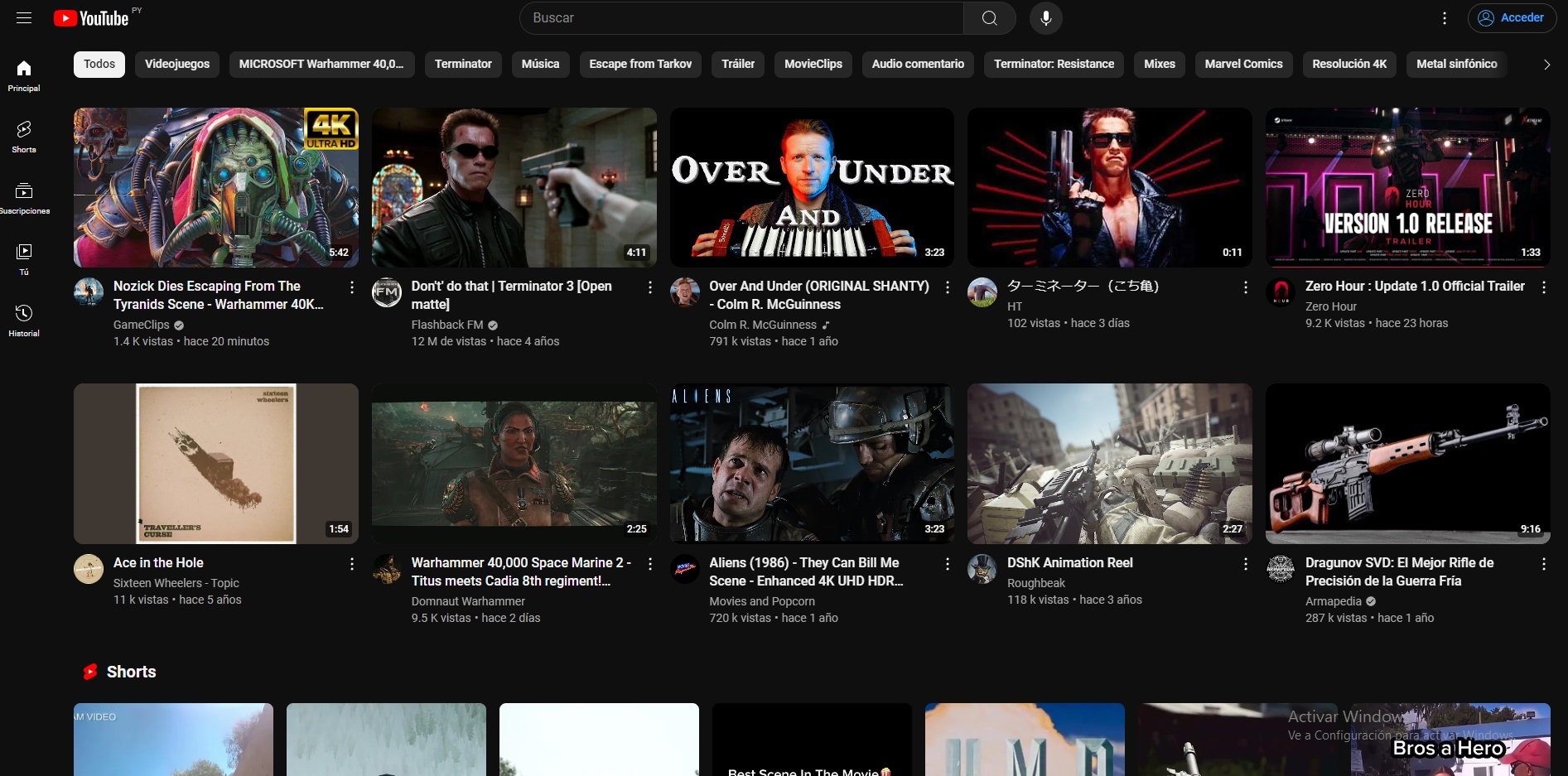Start voice search with the microphone
Screen dimensions: 1568x776
[x=1045, y=18]
